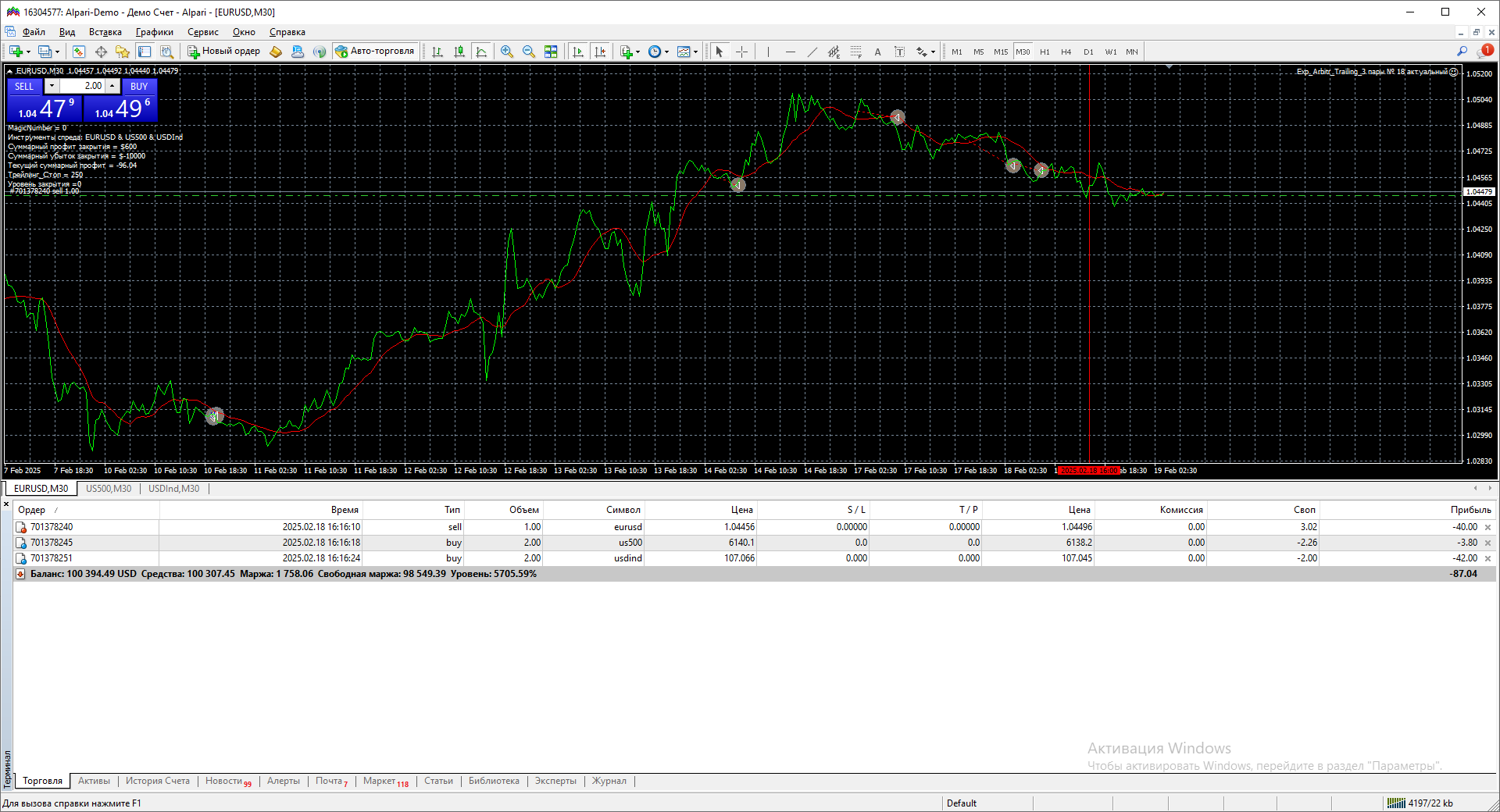
Task: Select the Trendline drawing tool
Action: tap(812, 52)
